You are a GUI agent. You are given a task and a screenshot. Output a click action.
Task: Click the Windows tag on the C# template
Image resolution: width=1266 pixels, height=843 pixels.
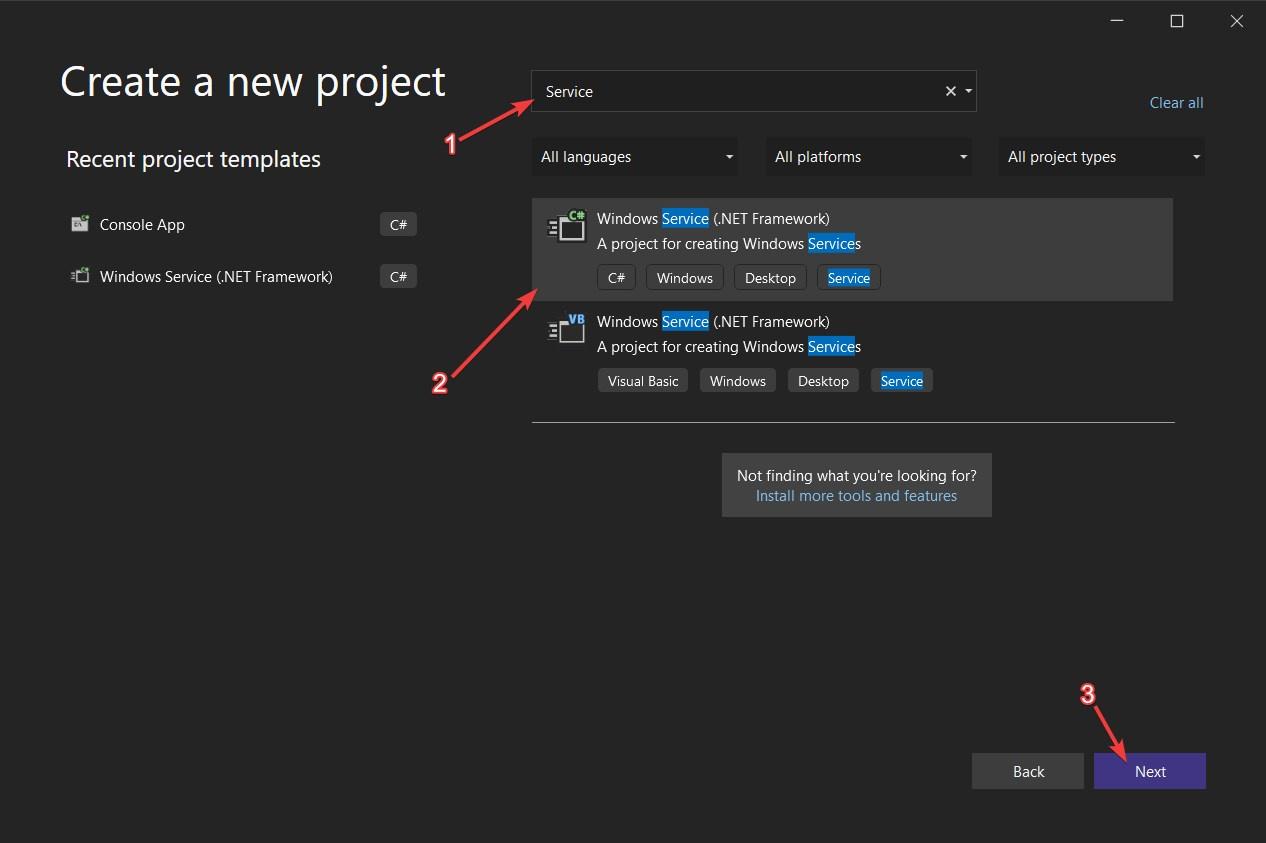[684, 277]
